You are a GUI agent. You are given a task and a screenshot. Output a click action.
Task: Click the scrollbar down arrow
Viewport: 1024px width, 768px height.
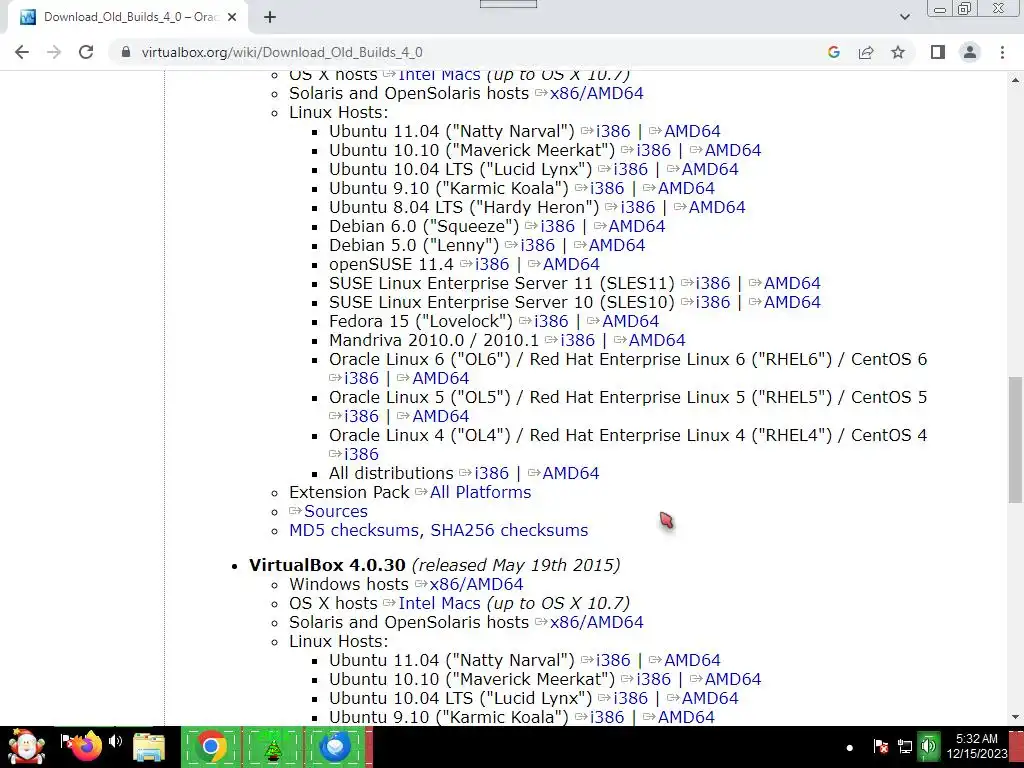[x=1016, y=716]
